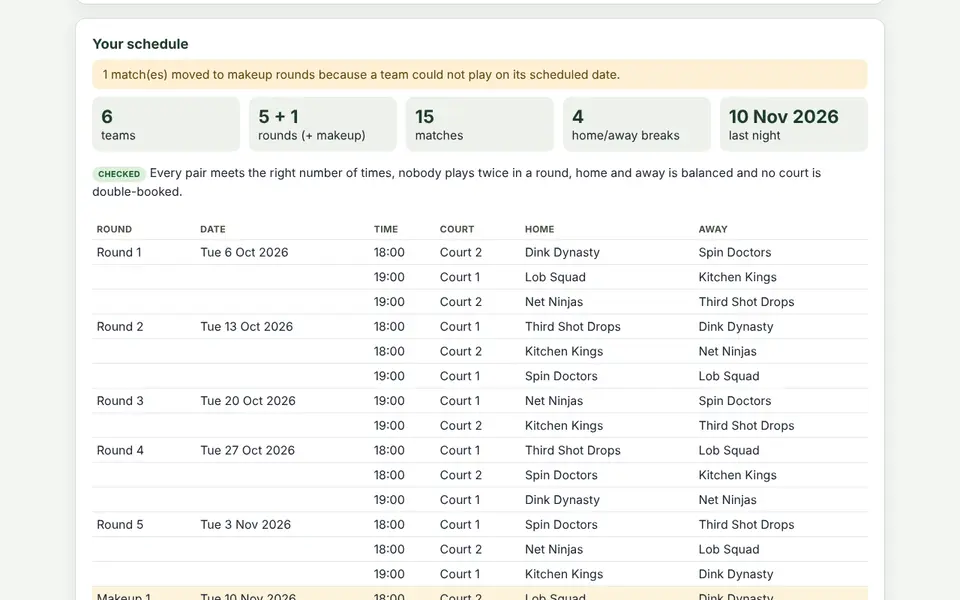This screenshot has width=960, height=600.
Task: Click 'Dink Dynasty' home team in Round 1
Action: coord(562,252)
